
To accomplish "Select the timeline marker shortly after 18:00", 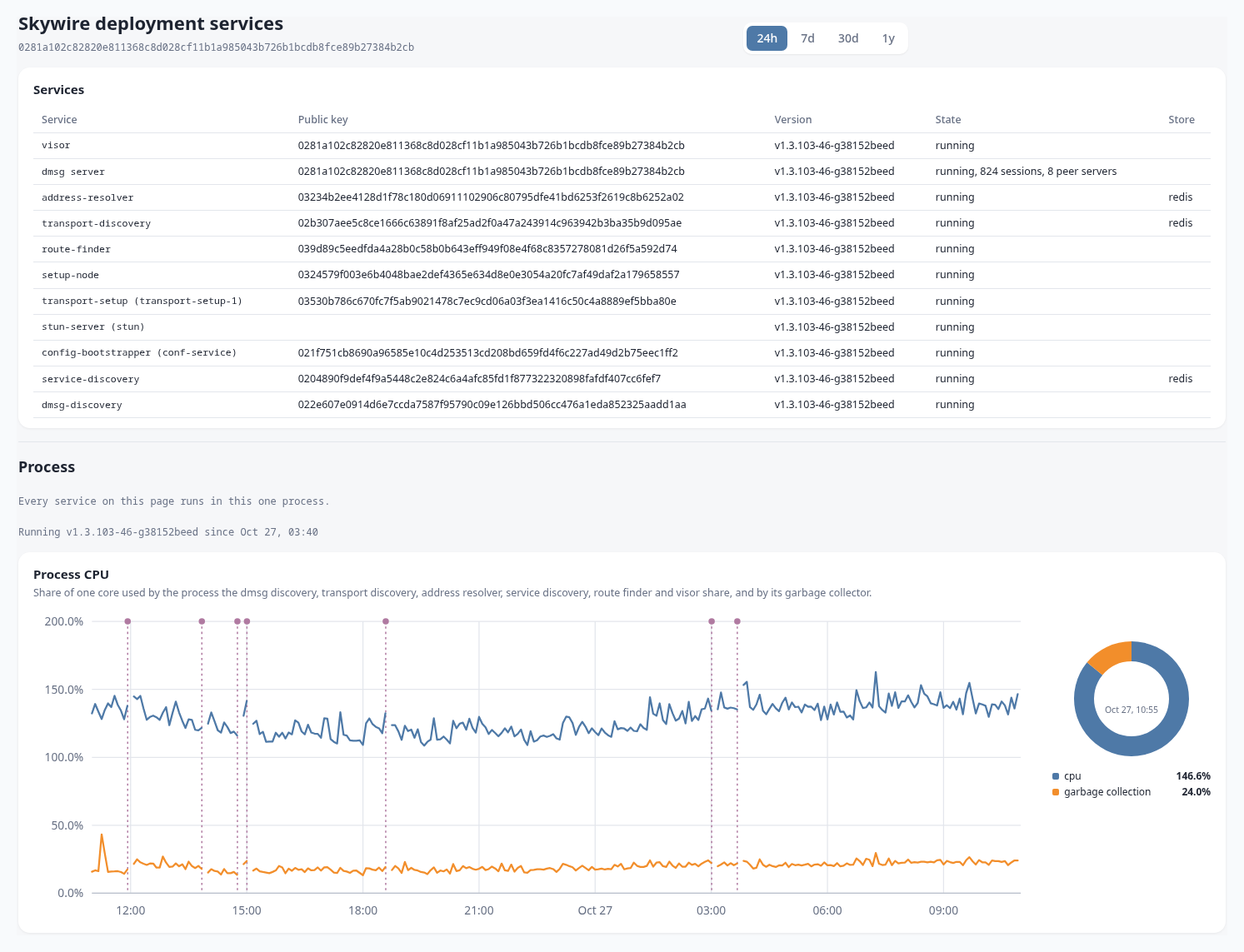I will pos(386,621).
